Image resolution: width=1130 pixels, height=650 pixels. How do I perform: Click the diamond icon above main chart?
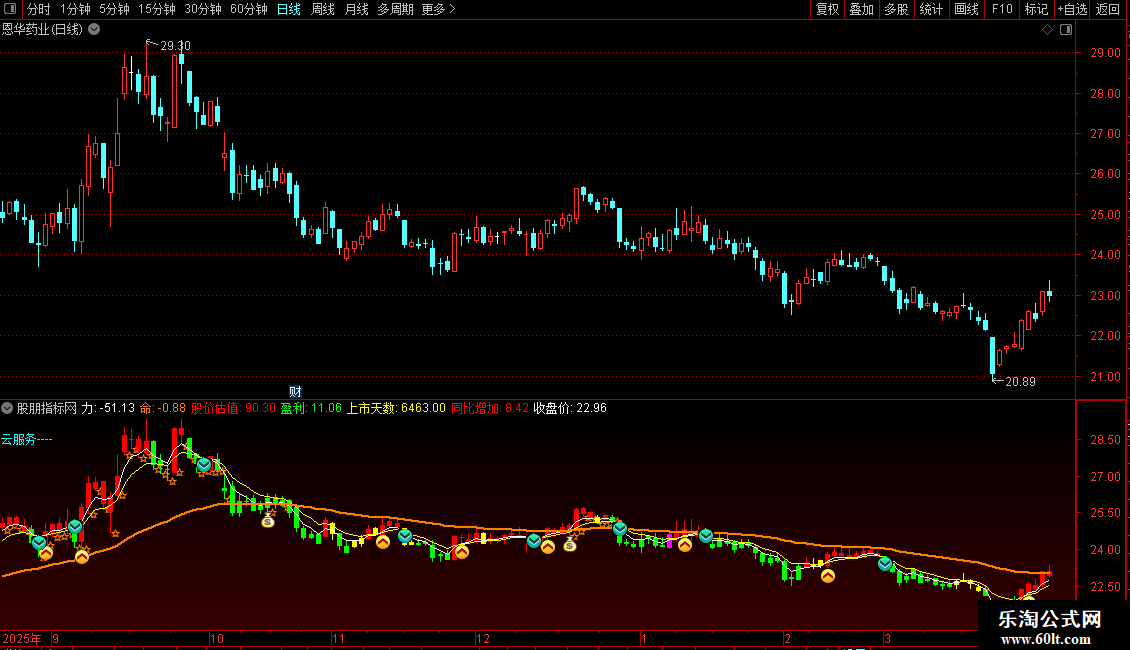coord(1047,30)
